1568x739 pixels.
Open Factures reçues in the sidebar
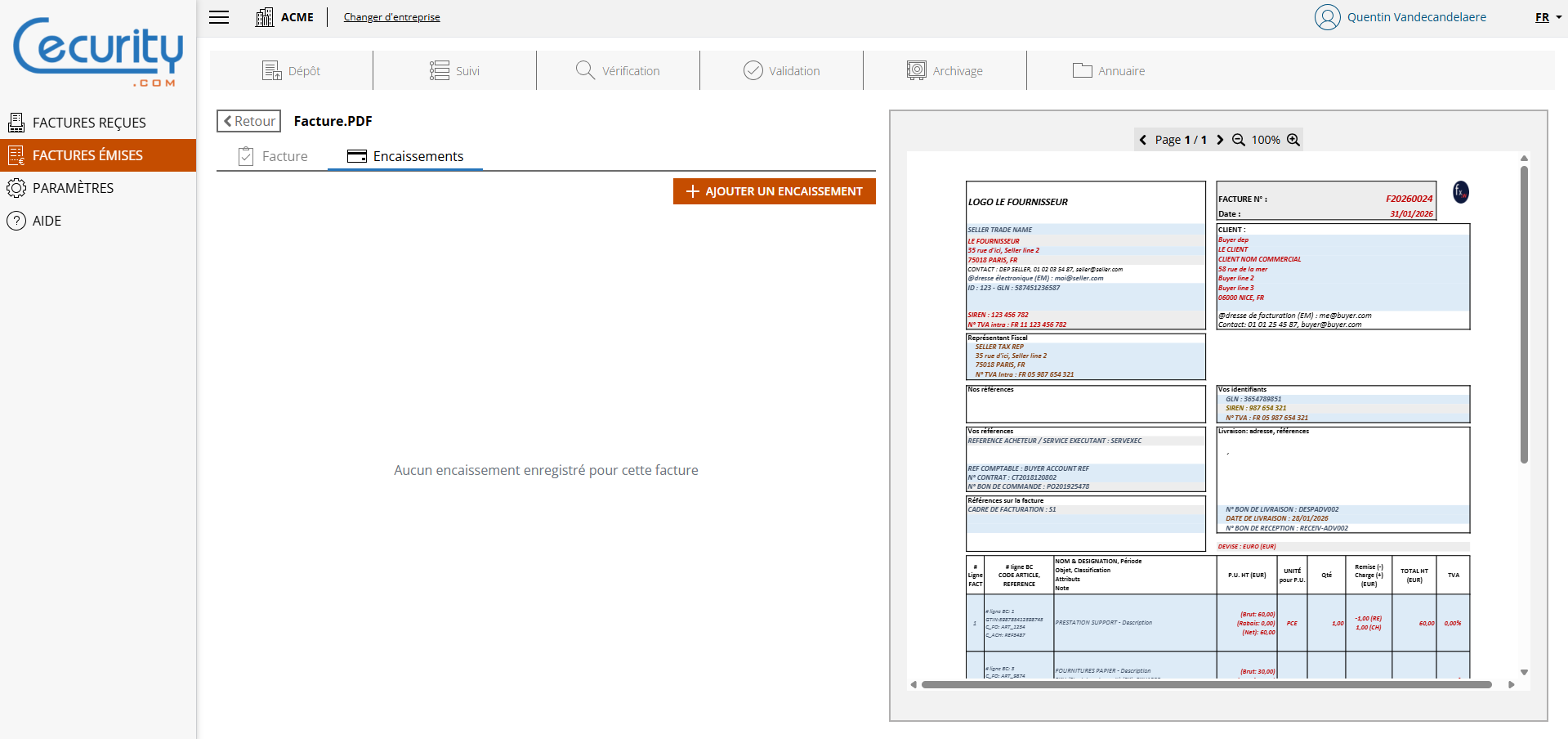98,123
